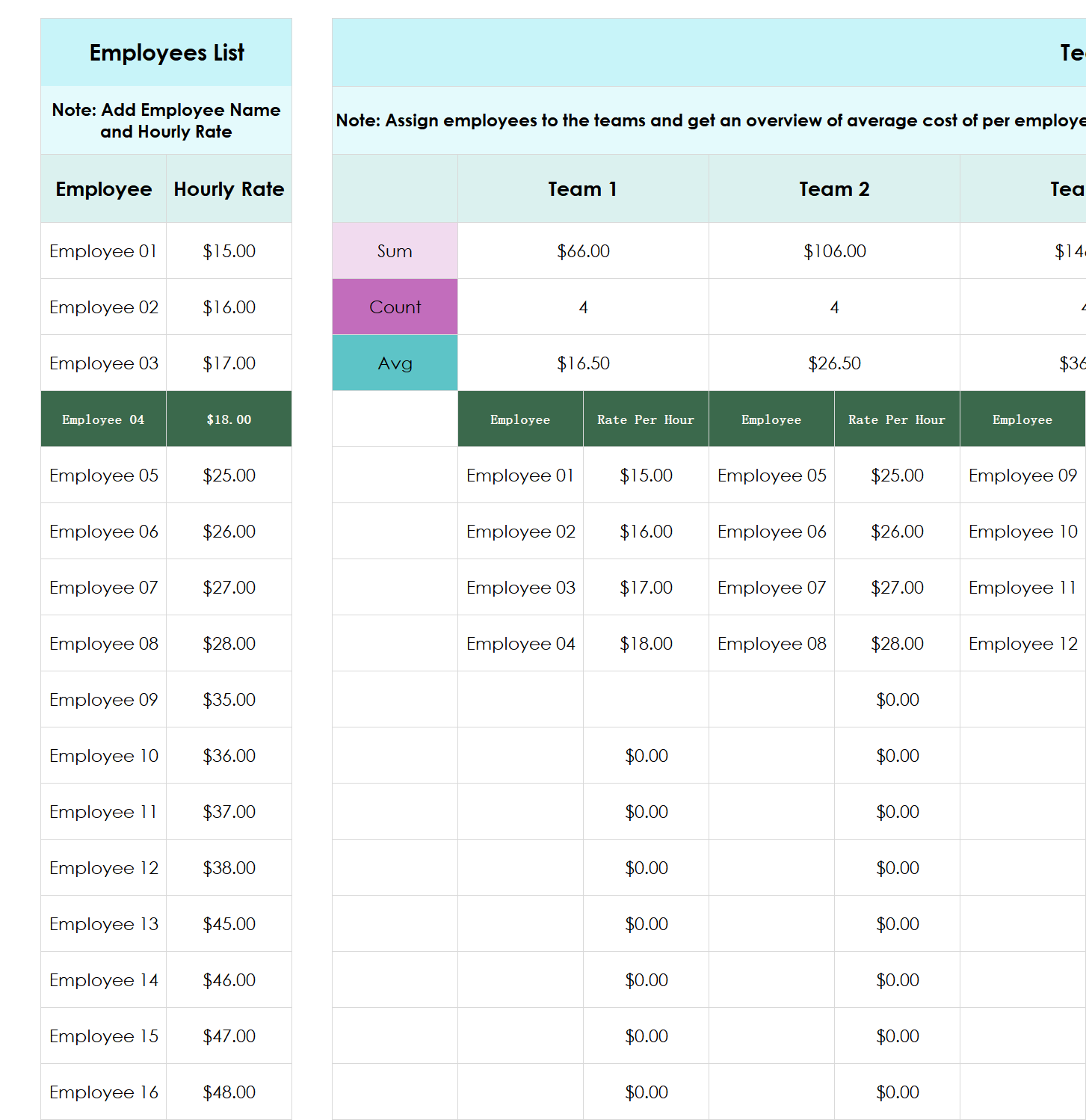Viewport: 1086px width, 1120px height.
Task: Select the Team 1 header cell
Action: pyautogui.click(x=583, y=188)
